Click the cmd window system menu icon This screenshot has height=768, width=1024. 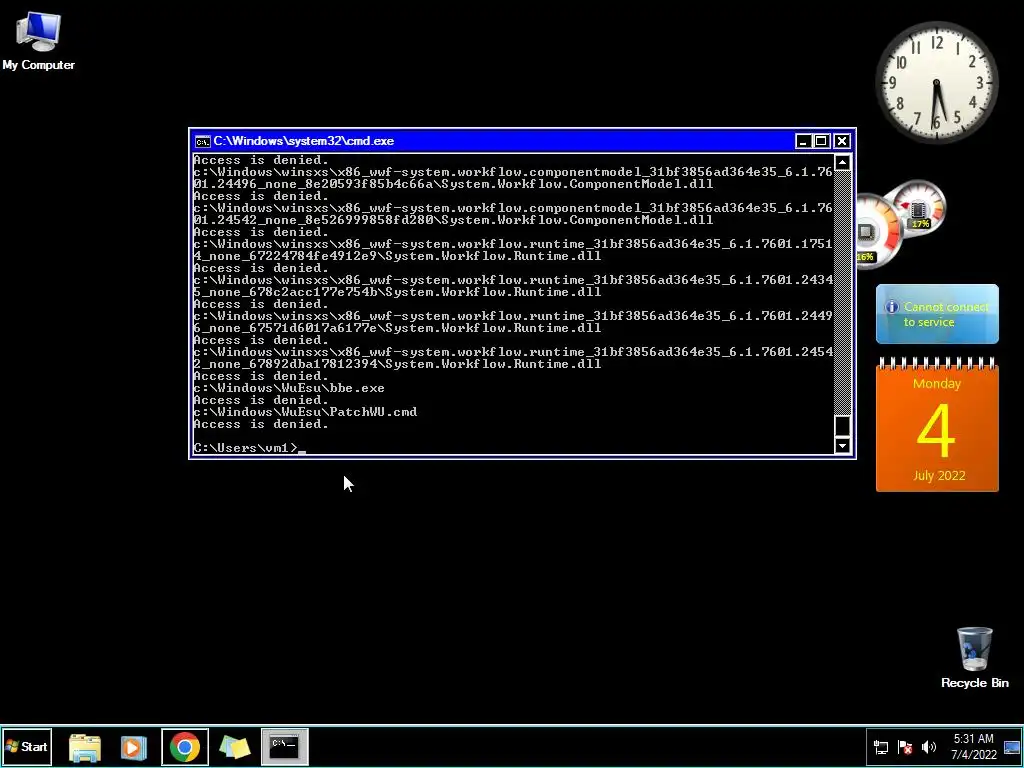[203, 141]
